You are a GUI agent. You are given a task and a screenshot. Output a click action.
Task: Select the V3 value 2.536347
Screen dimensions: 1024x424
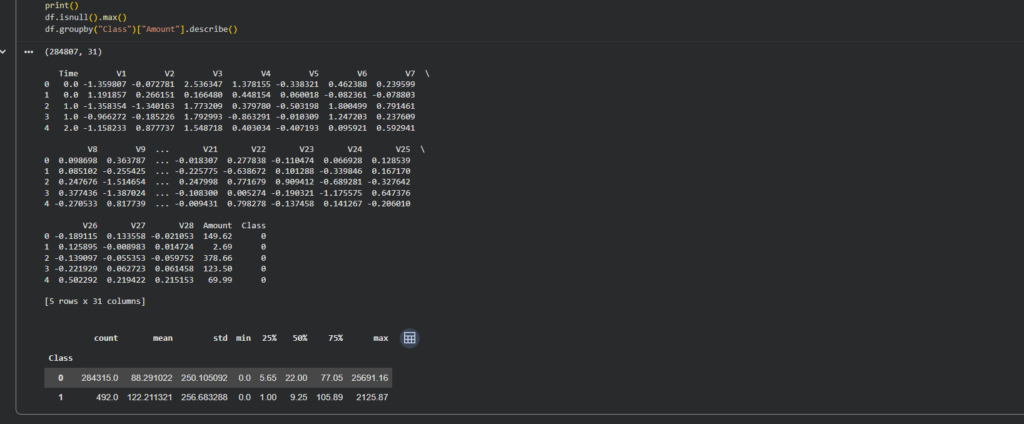(x=203, y=84)
